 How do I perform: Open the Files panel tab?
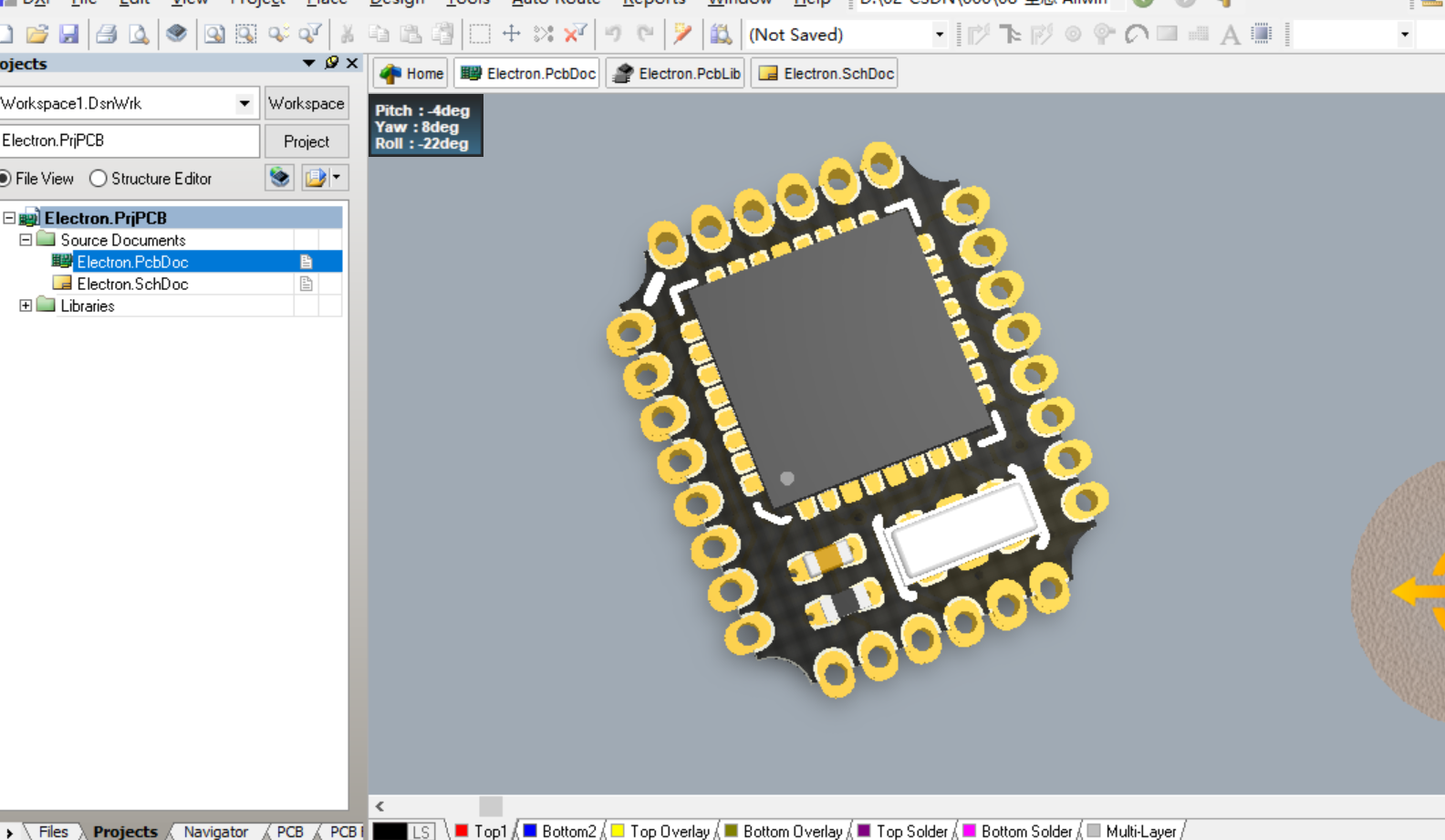pyautogui.click(x=53, y=831)
